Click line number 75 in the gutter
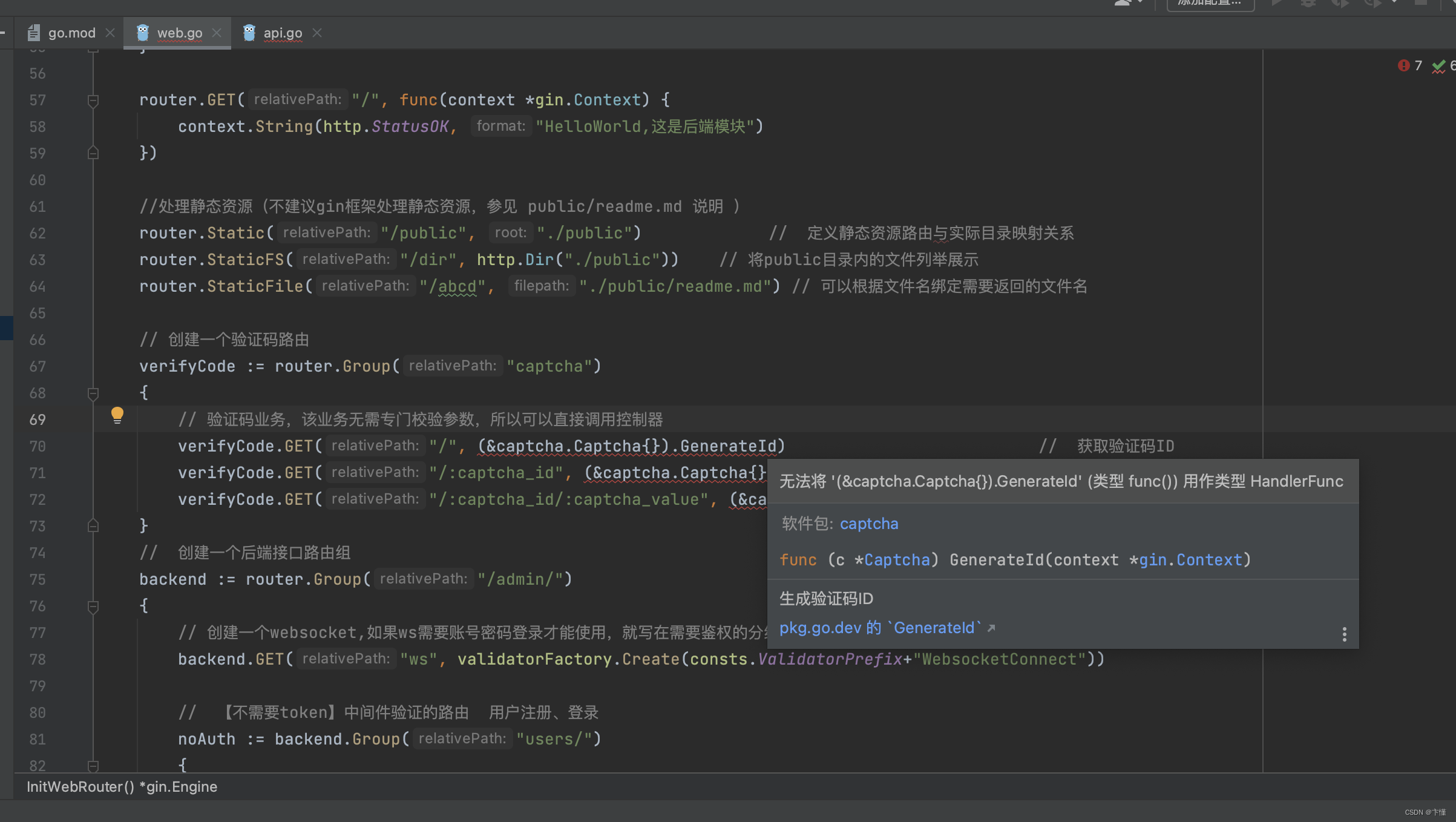The height and width of the screenshot is (822, 1456). (38, 579)
